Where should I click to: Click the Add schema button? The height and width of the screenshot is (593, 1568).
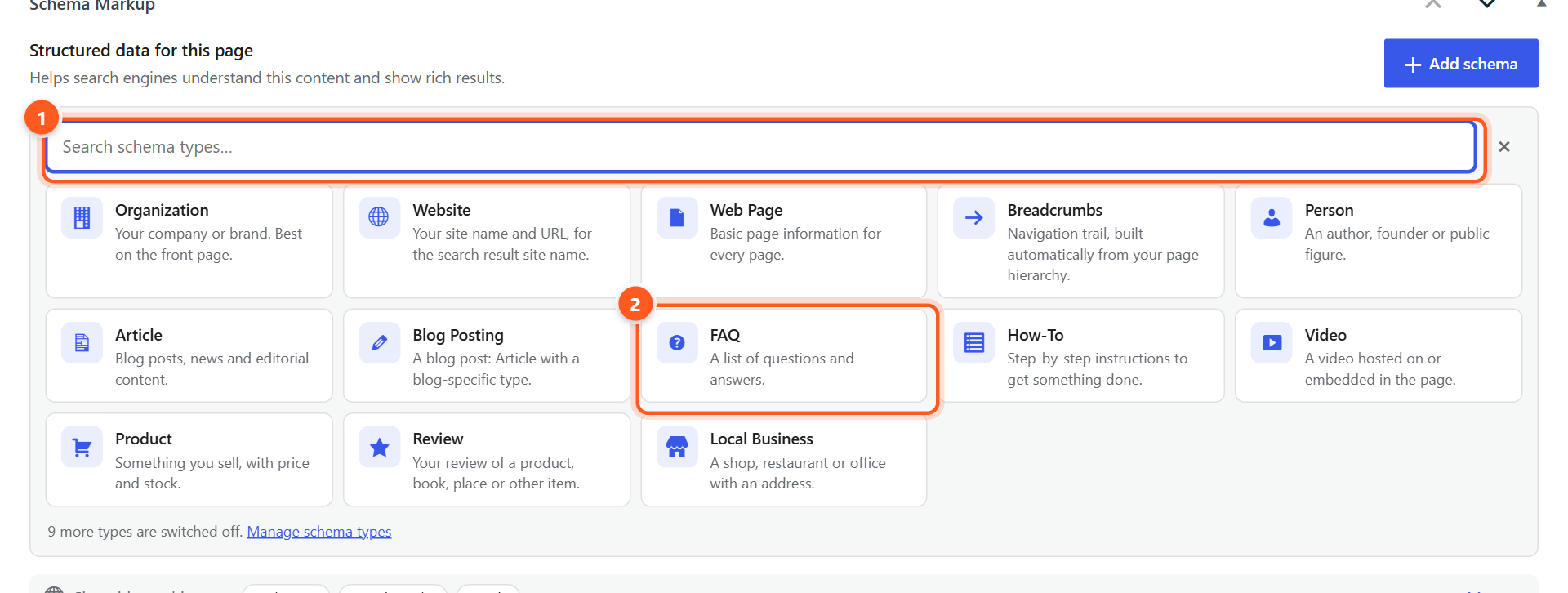tap(1461, 64)
